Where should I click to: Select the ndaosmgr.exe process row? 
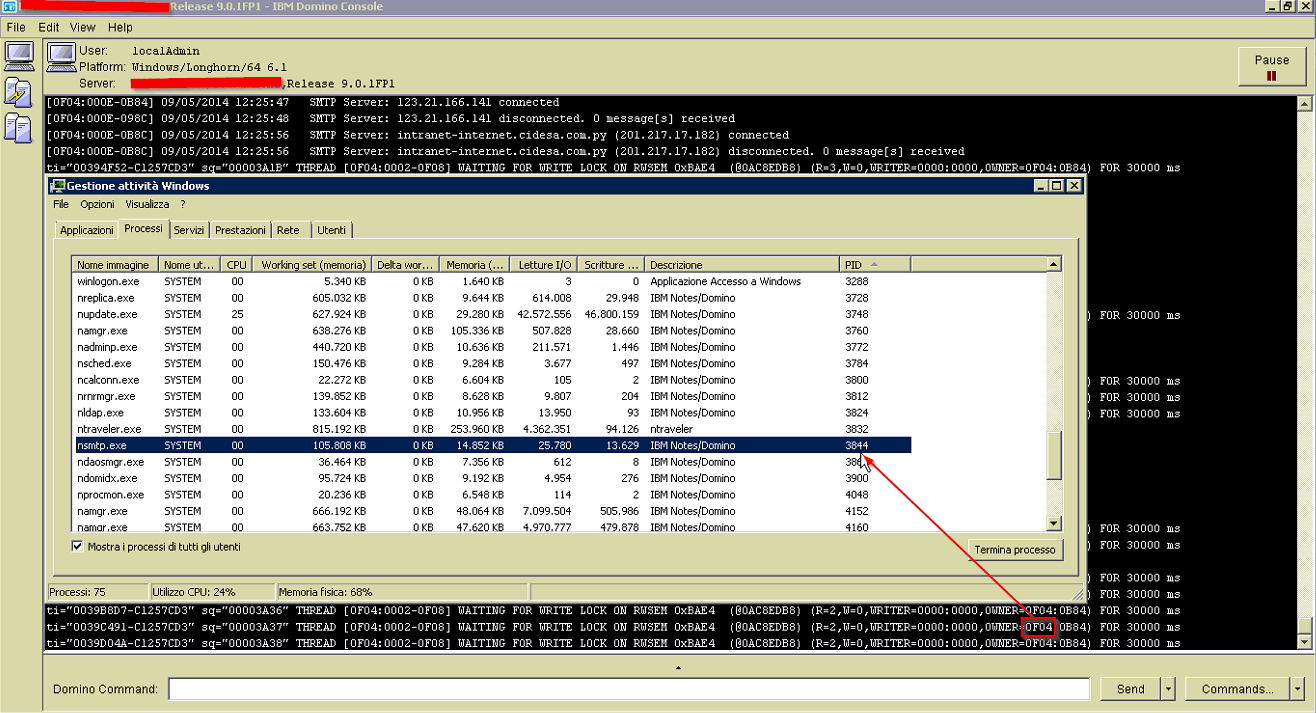click(491, 462)
